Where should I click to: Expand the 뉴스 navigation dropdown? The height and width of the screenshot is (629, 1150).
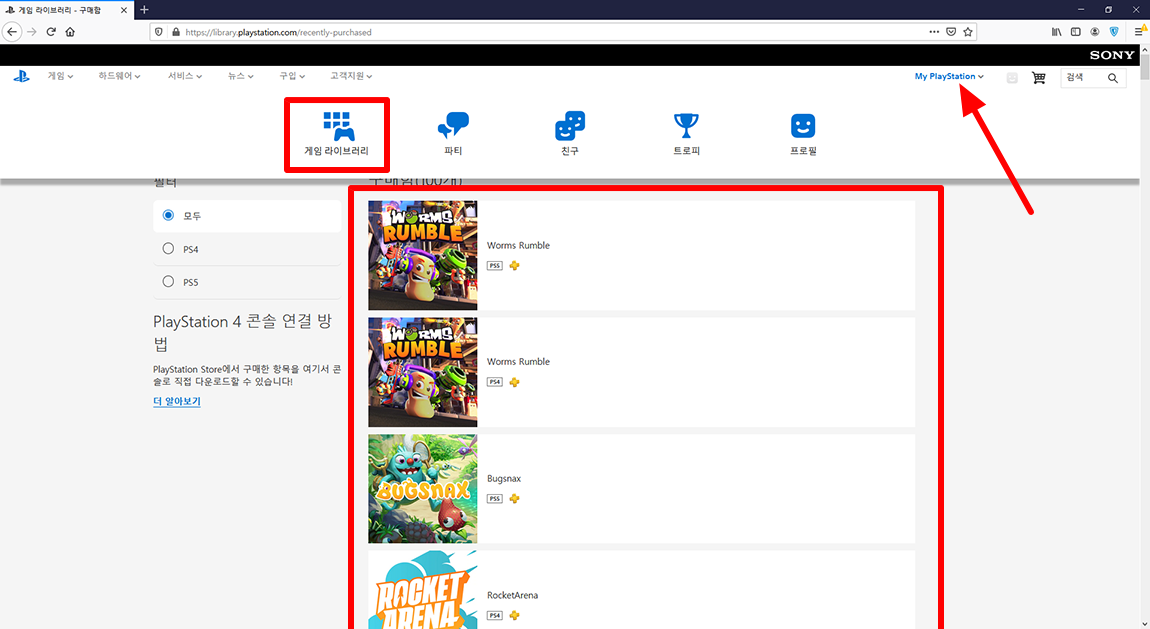pyautogui.click(x=240, y=76)
